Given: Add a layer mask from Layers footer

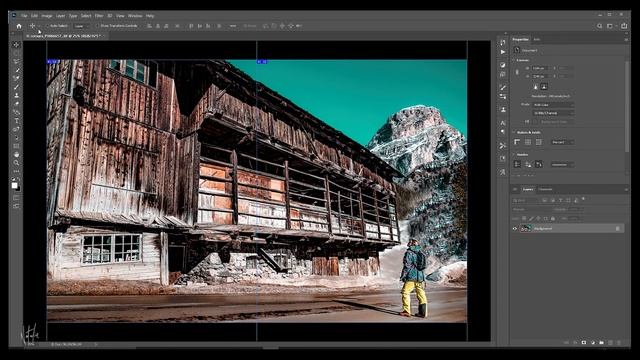Looking at the screenshot, I should point(584,343).
